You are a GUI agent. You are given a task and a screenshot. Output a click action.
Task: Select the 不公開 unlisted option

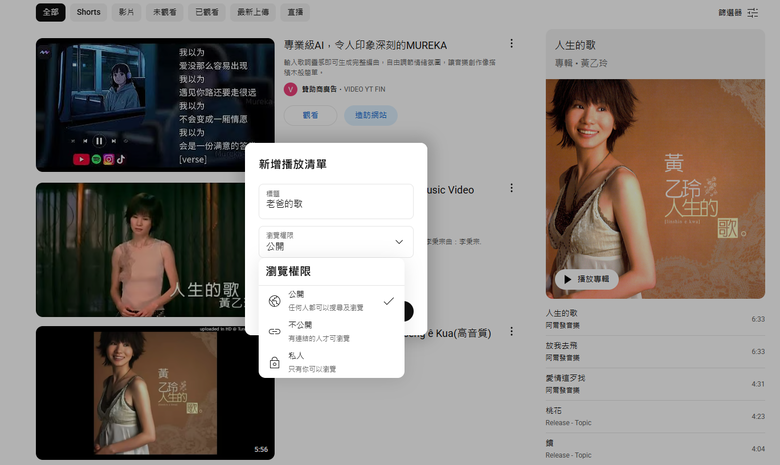(x=331, y=331)
